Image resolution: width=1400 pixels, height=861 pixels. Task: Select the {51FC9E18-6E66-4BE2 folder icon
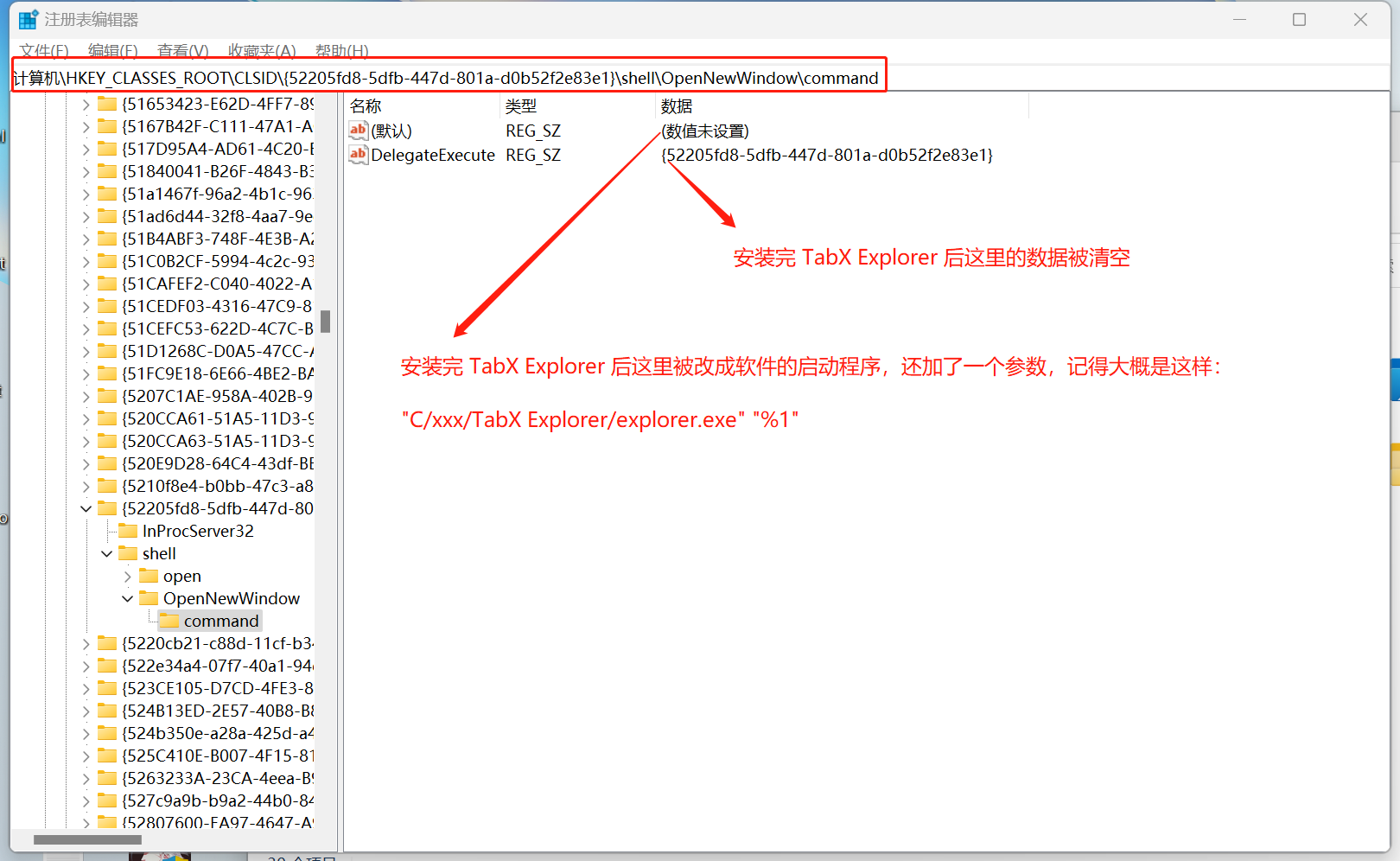tap(107, 373)
